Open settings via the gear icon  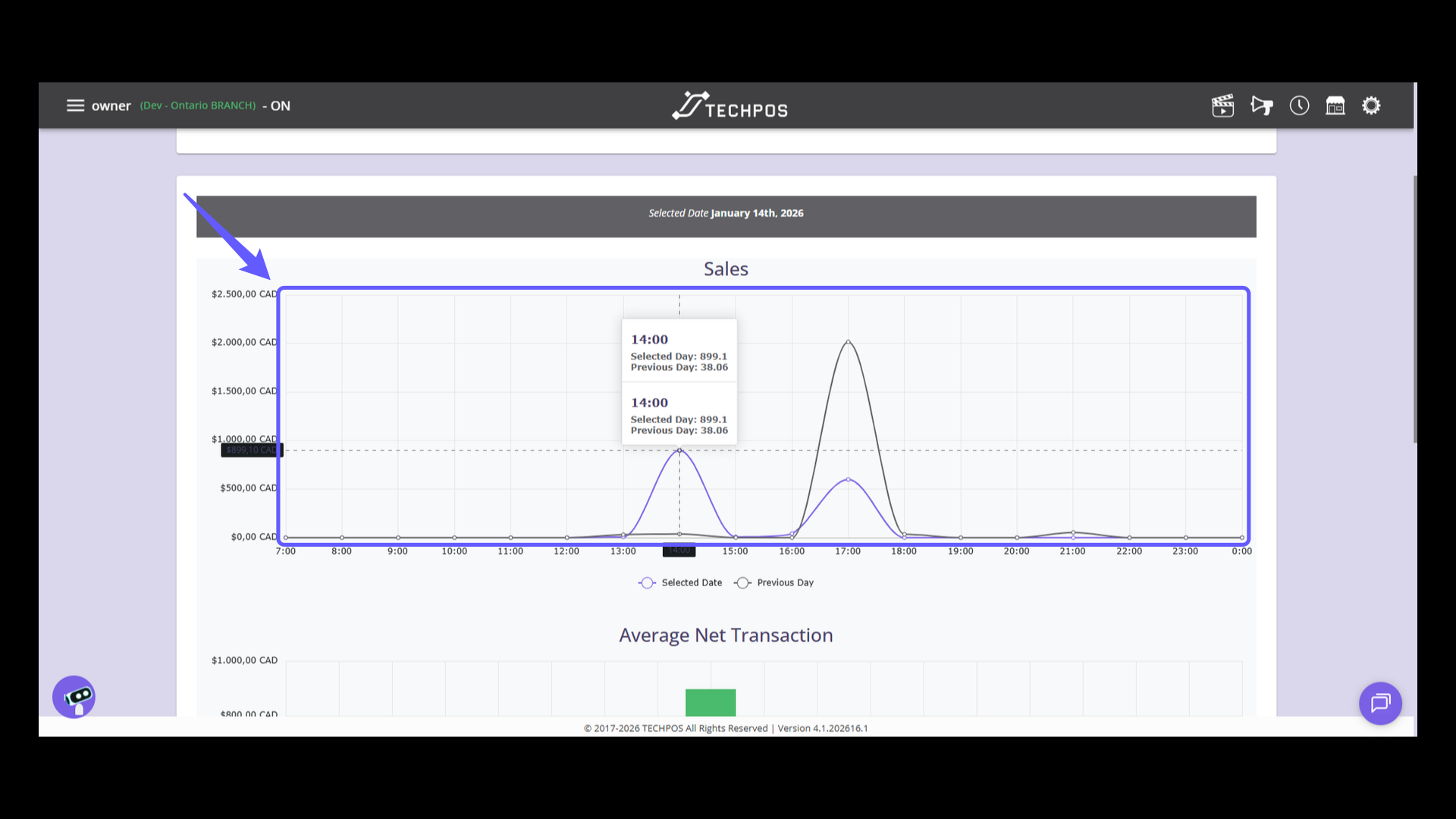coord(1372,105)
